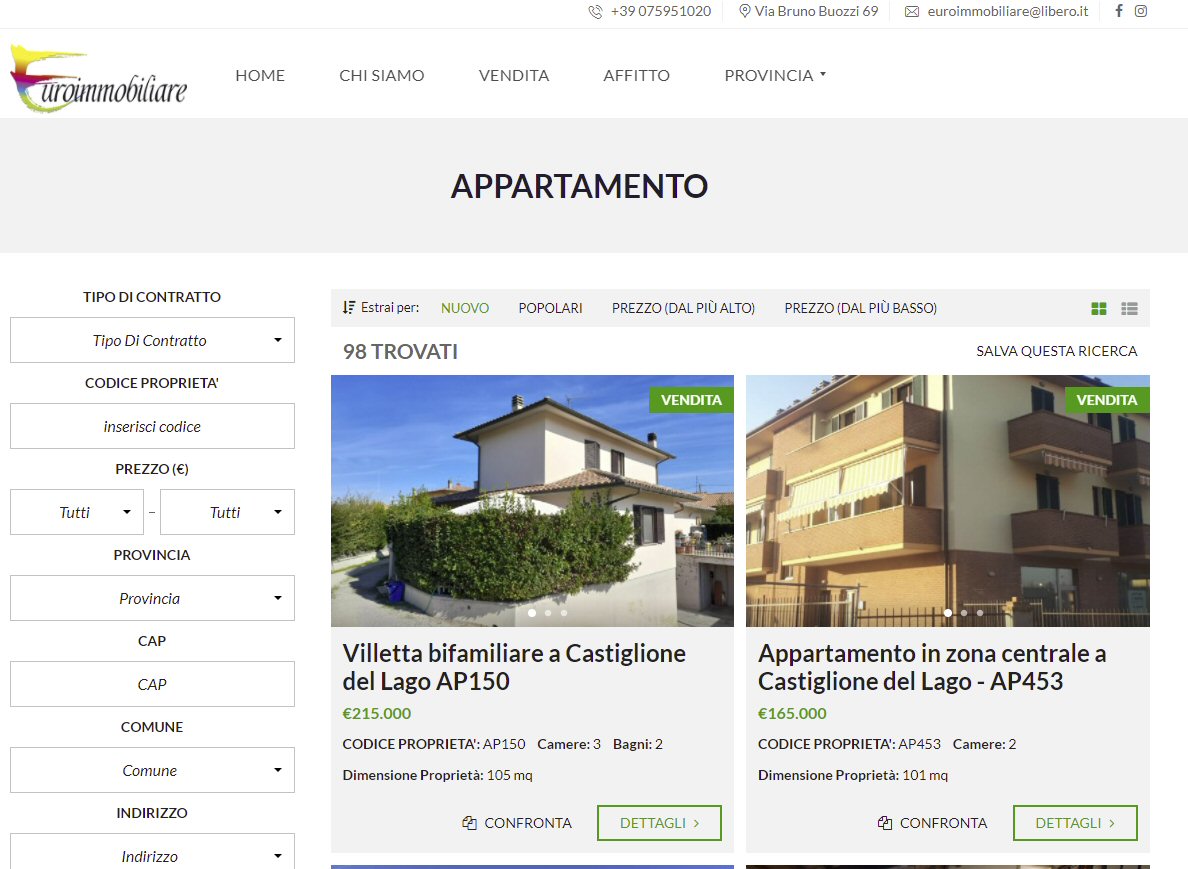The image size is (1188, 869).
Task: Open the Instagram icon
Action: click(x=1140, y=11)
